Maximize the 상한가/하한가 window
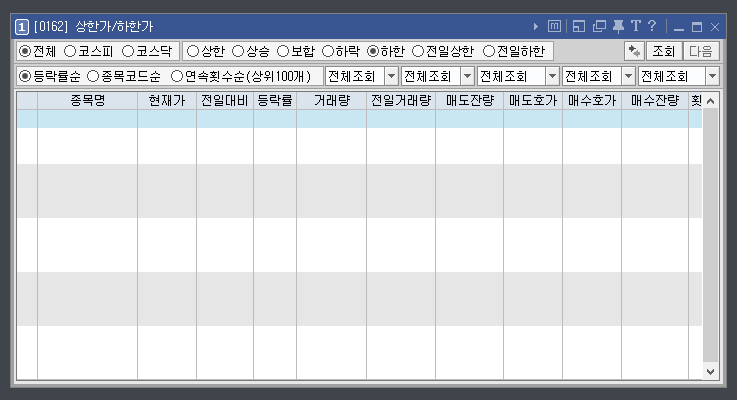Viewport: 737px width, 400px height. click(x=697, y=27)
